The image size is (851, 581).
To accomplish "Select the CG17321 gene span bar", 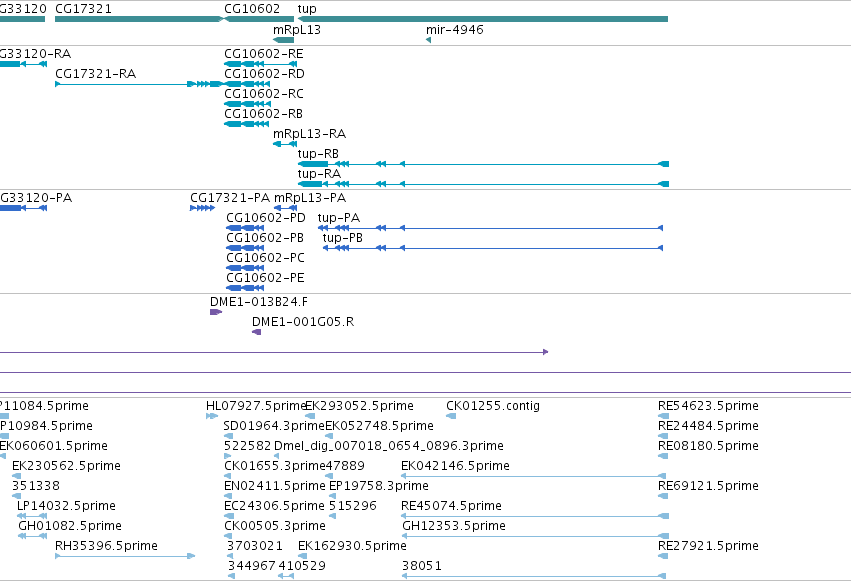I will (139, 19).
